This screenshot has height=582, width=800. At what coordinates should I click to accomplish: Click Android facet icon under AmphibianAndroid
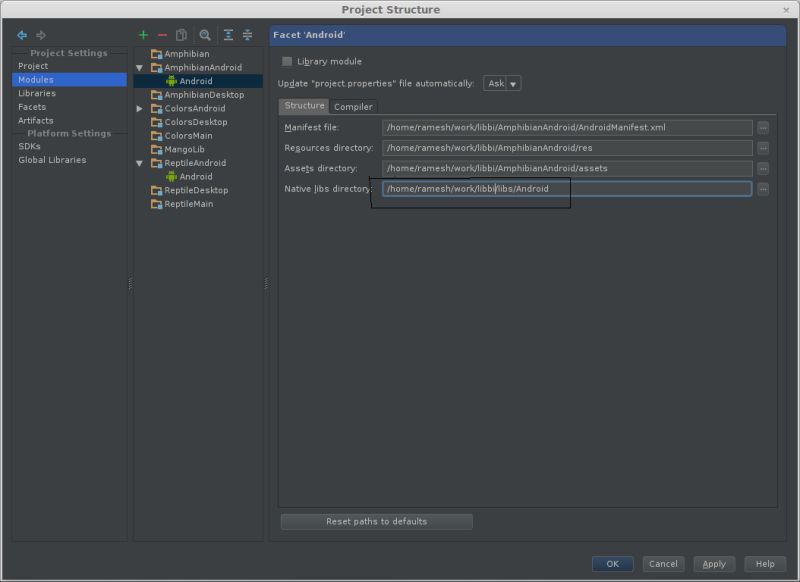pos(171,81)
